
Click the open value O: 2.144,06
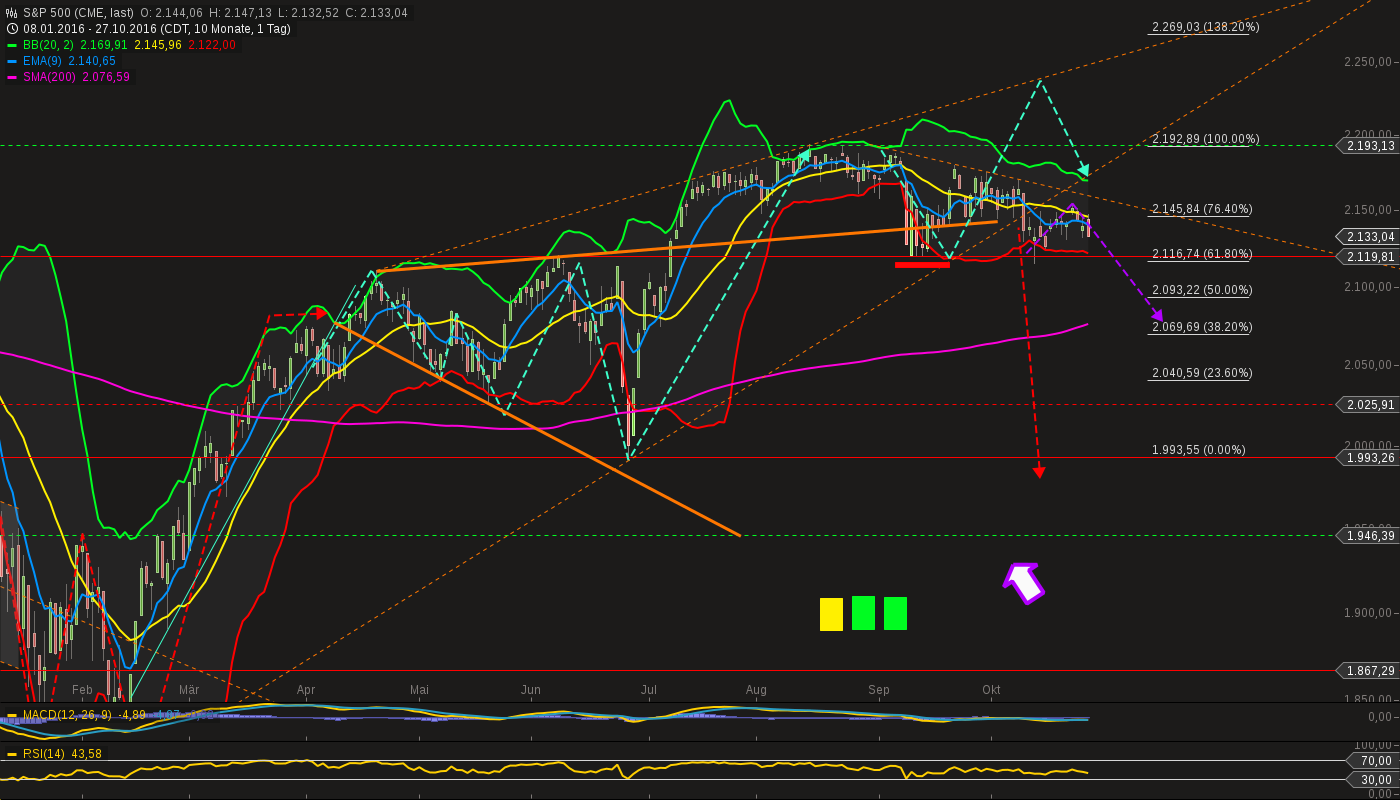coord(173,13)
